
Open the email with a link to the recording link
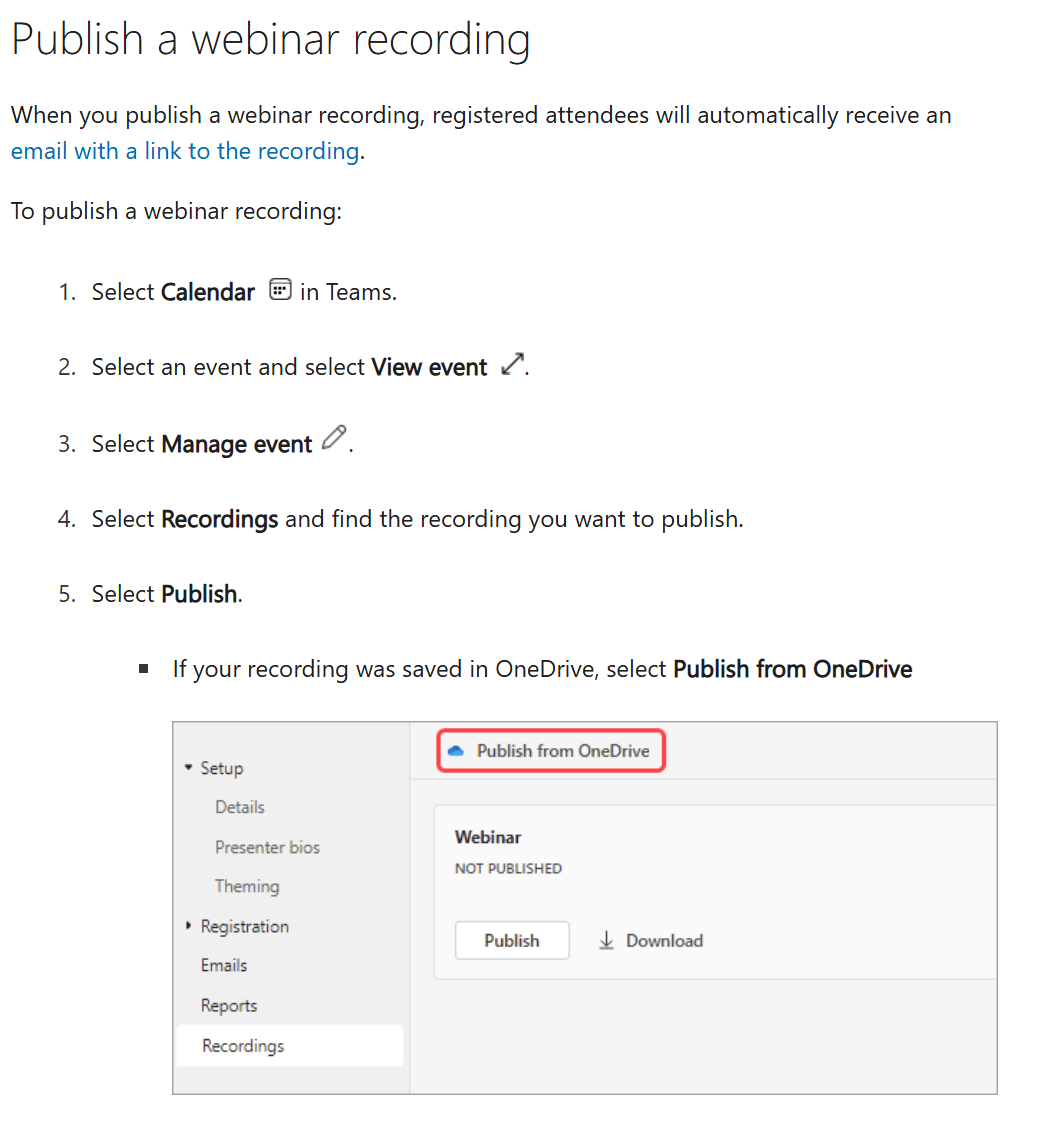pos(185,151)
